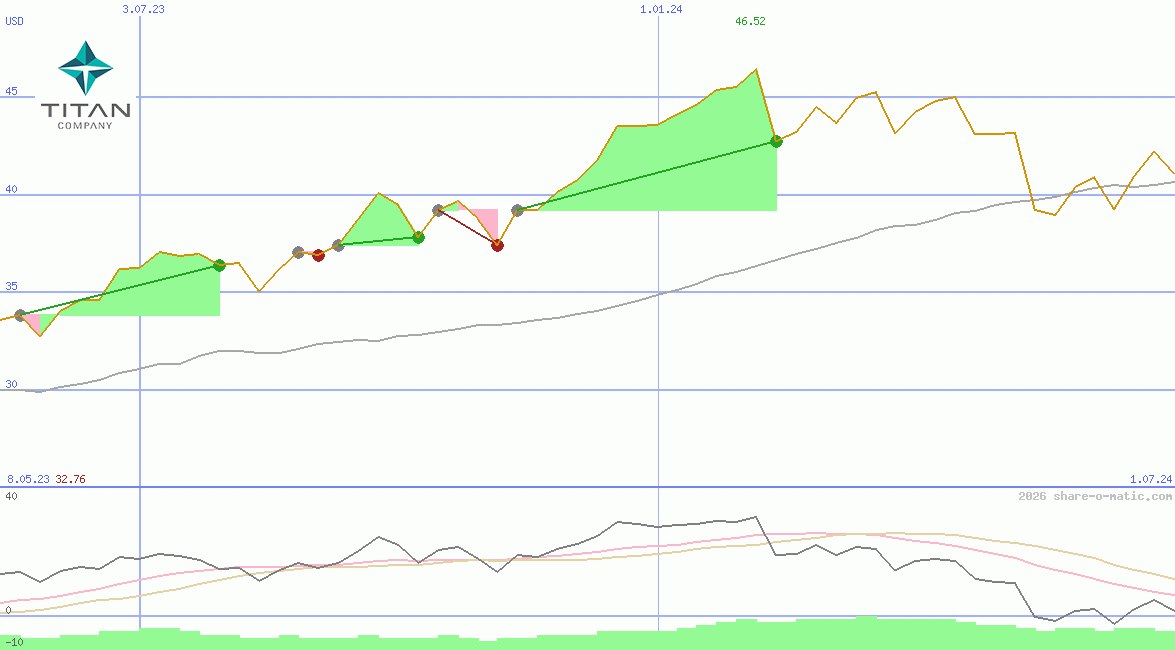Click the small red marker near 37
Viewport: 1175px width, 650px height.
click(318, 256)
